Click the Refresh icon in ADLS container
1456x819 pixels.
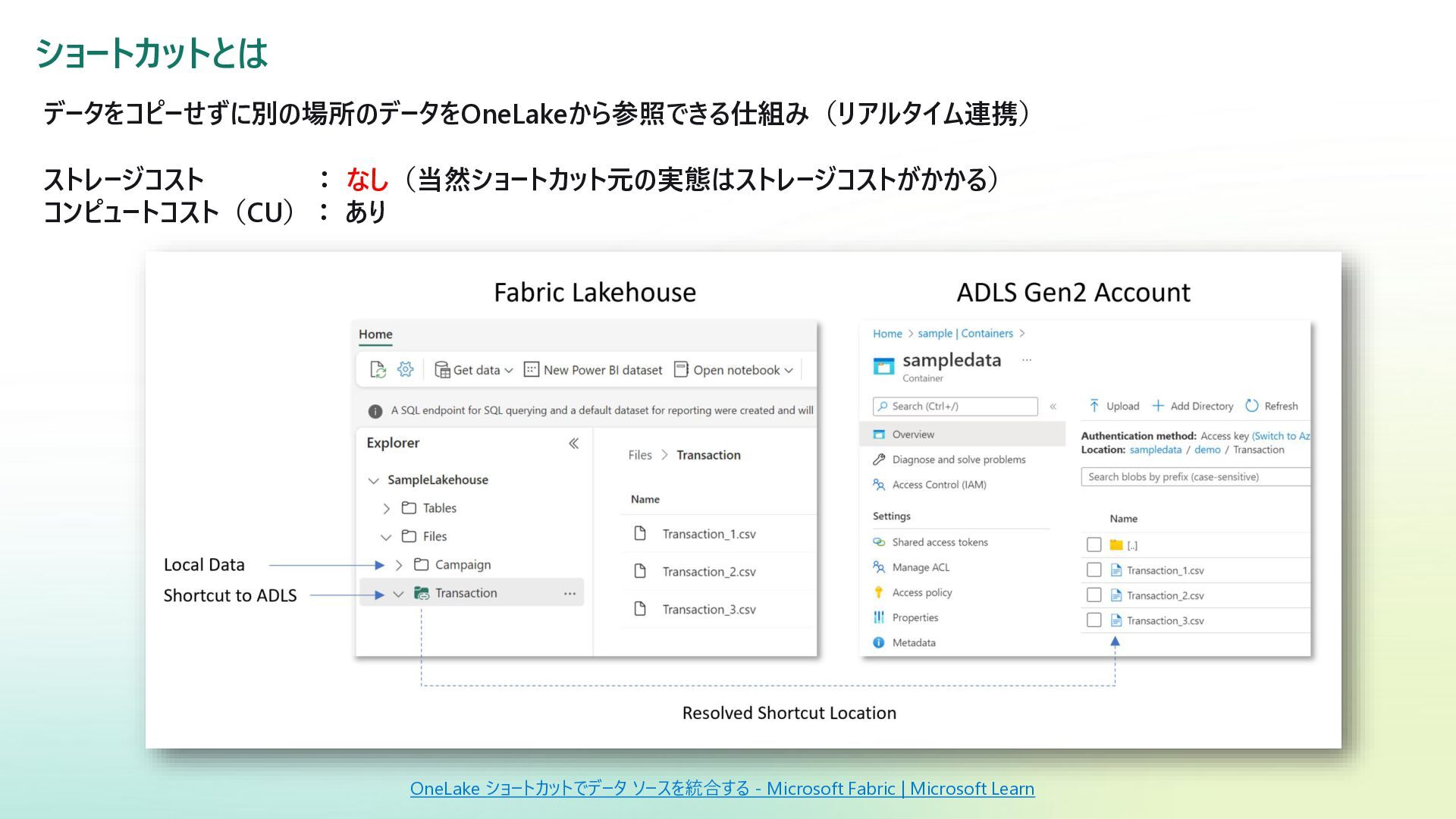(1252, 406)
